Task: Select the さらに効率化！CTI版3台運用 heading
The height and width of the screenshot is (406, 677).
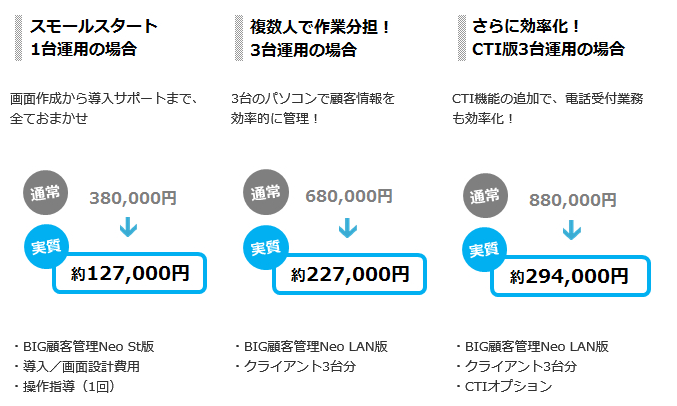Action: tap(548, 38)
